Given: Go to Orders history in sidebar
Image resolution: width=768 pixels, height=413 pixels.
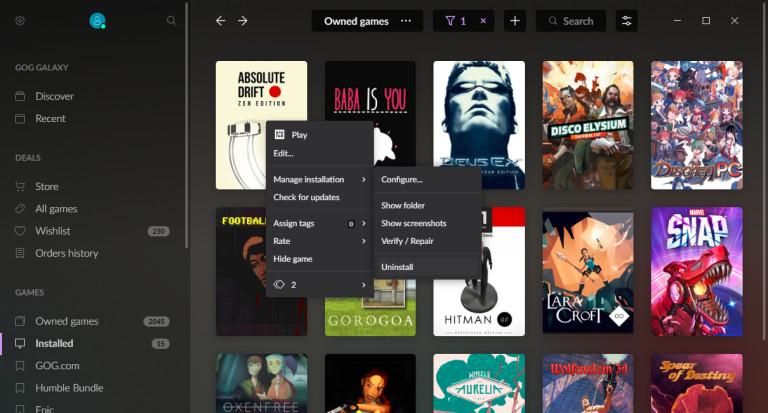Looking at the screenshot, I should coord(66,253).
